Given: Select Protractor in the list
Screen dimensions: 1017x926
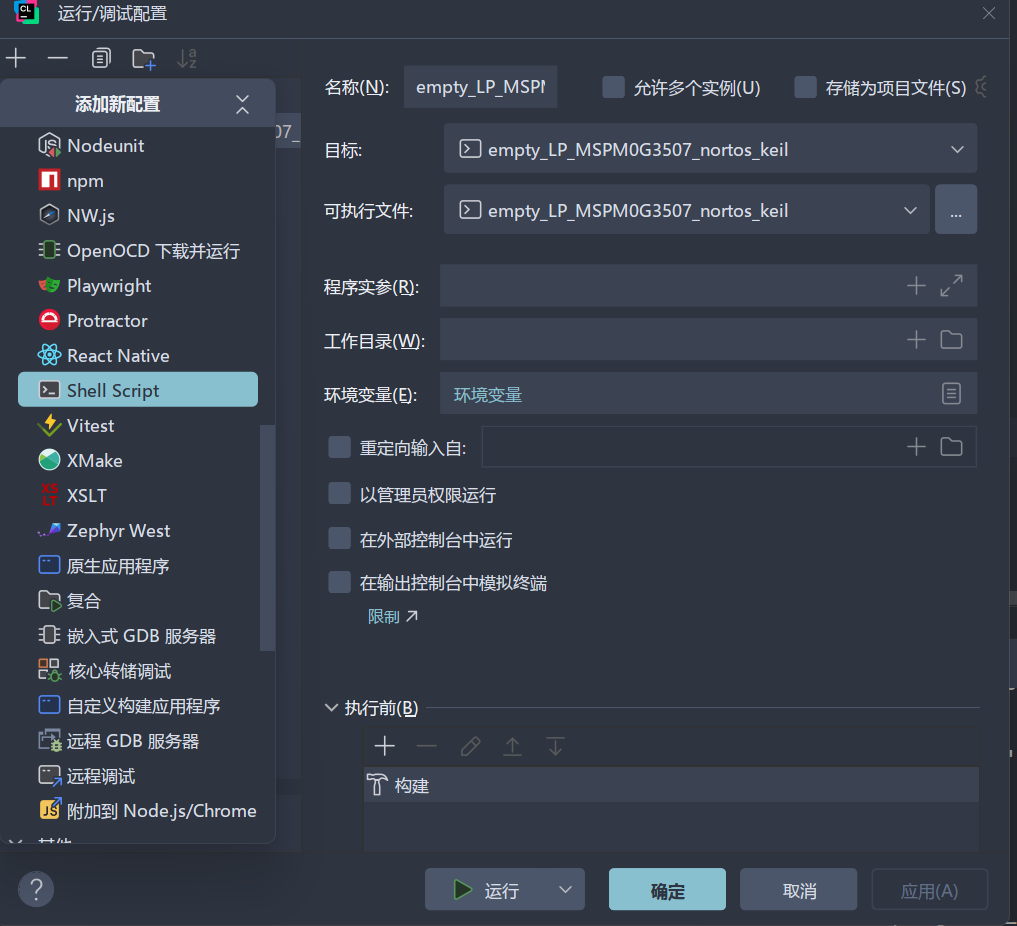Looking at the screenshot, I should click(138, 320).
